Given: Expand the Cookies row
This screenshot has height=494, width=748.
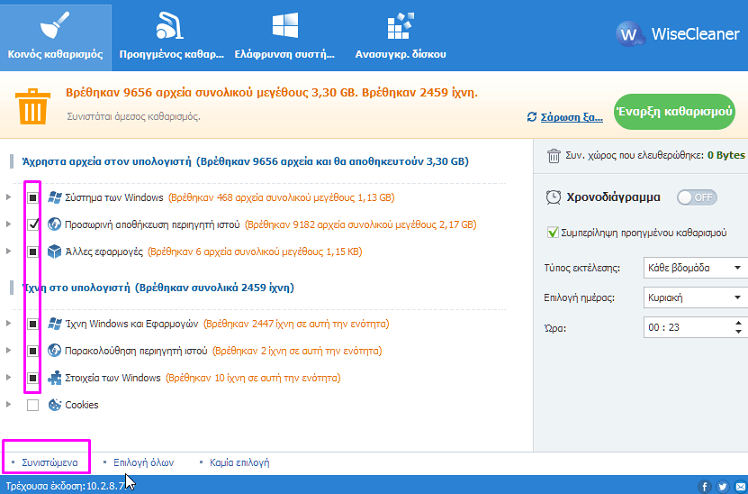Looking at the screenshot, I should 8,404.
